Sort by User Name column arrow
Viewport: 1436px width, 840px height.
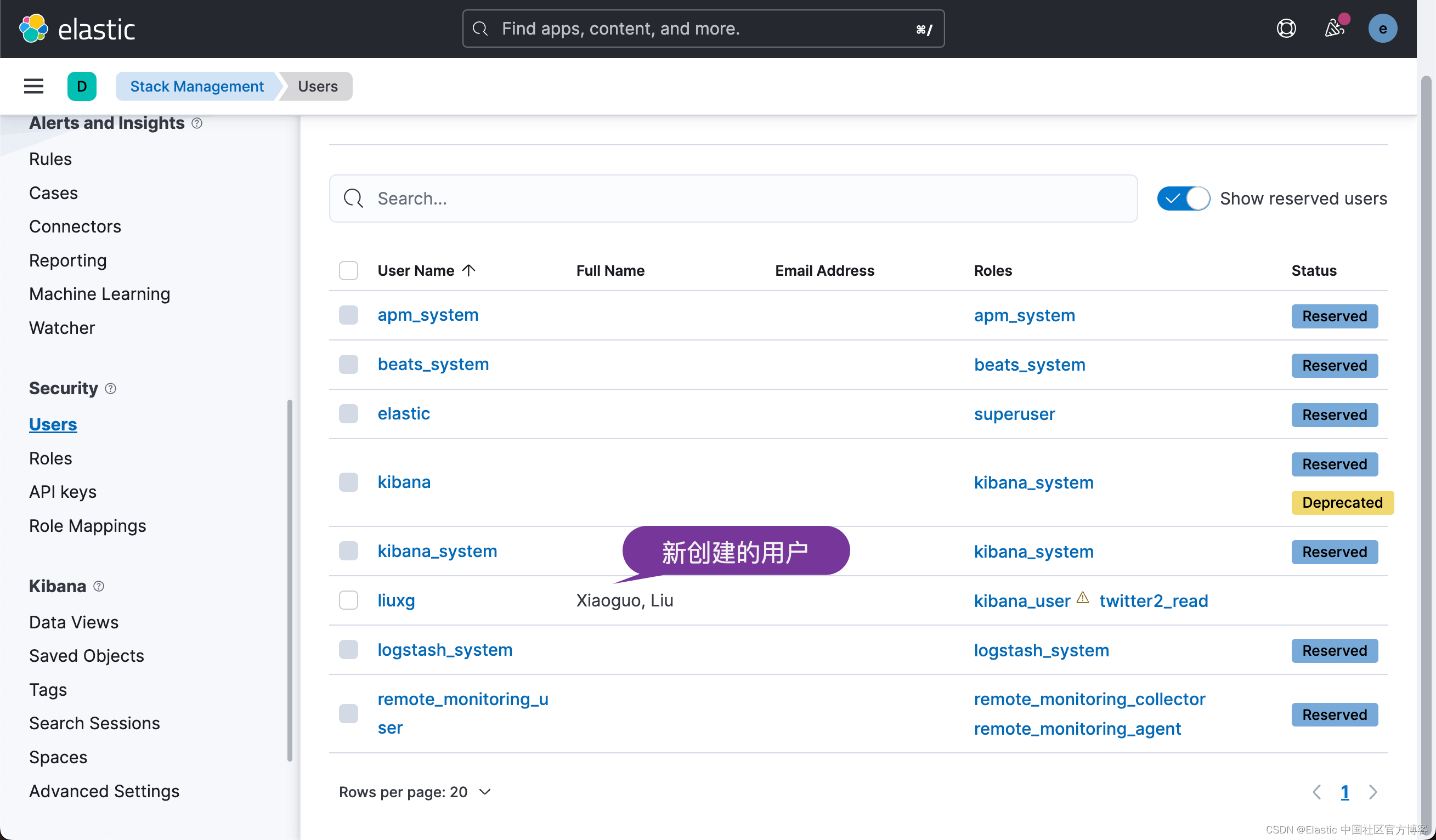[468, 270]
